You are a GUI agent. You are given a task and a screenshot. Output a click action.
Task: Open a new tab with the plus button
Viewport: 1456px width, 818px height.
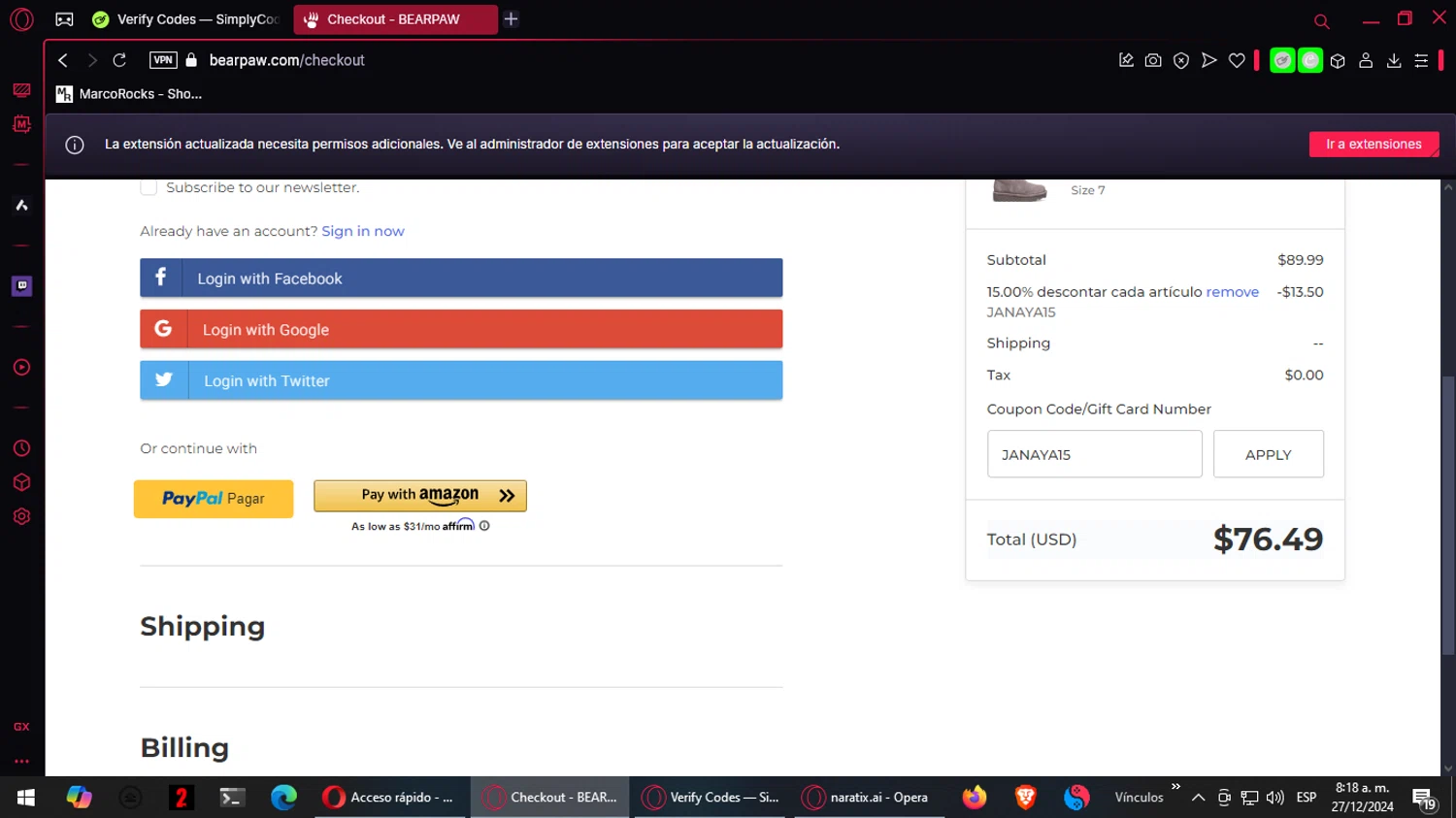pyautogui.click(x=512, y=19)
